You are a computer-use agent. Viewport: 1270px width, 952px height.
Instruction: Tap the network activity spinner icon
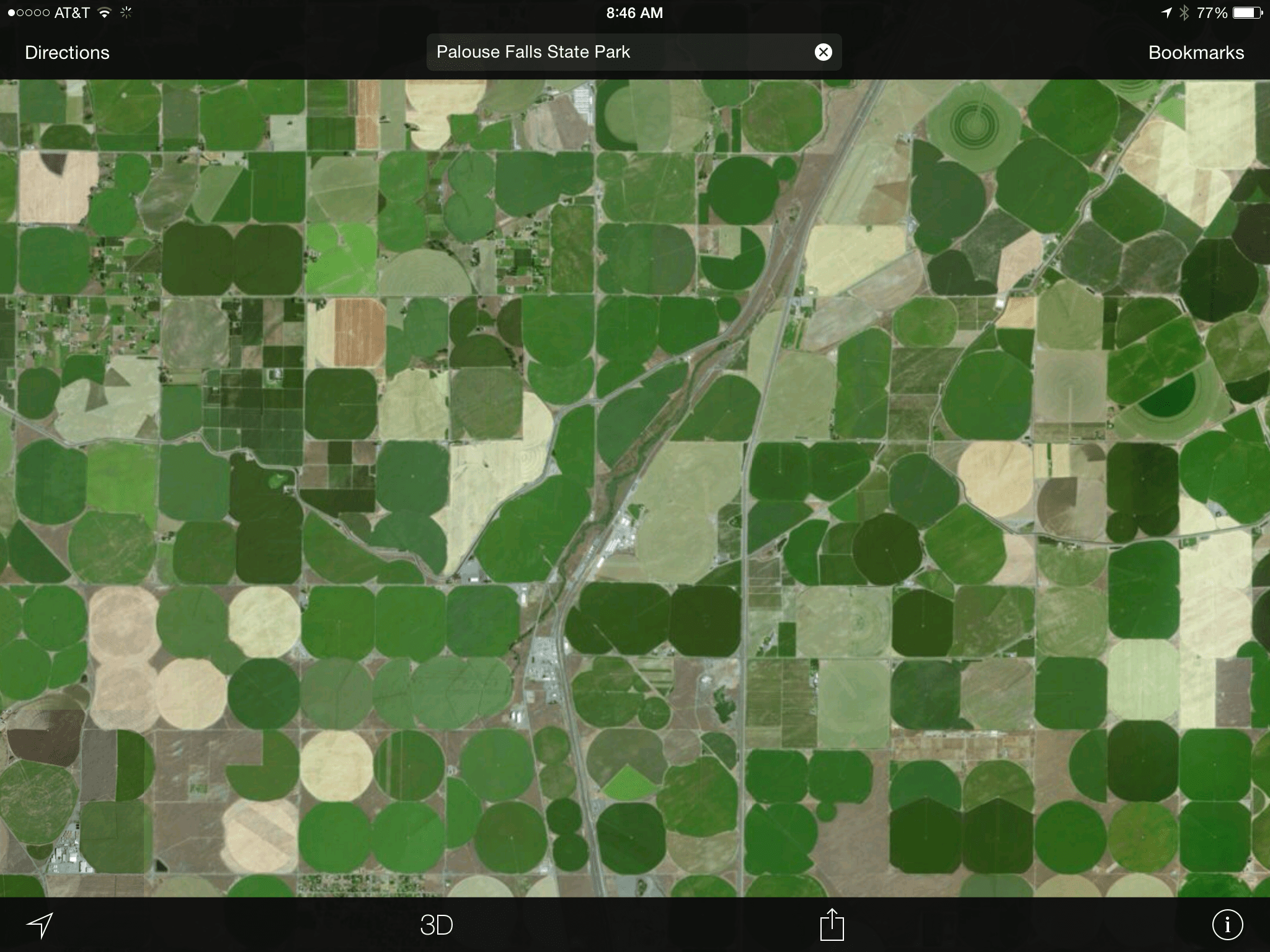[126, 13]
